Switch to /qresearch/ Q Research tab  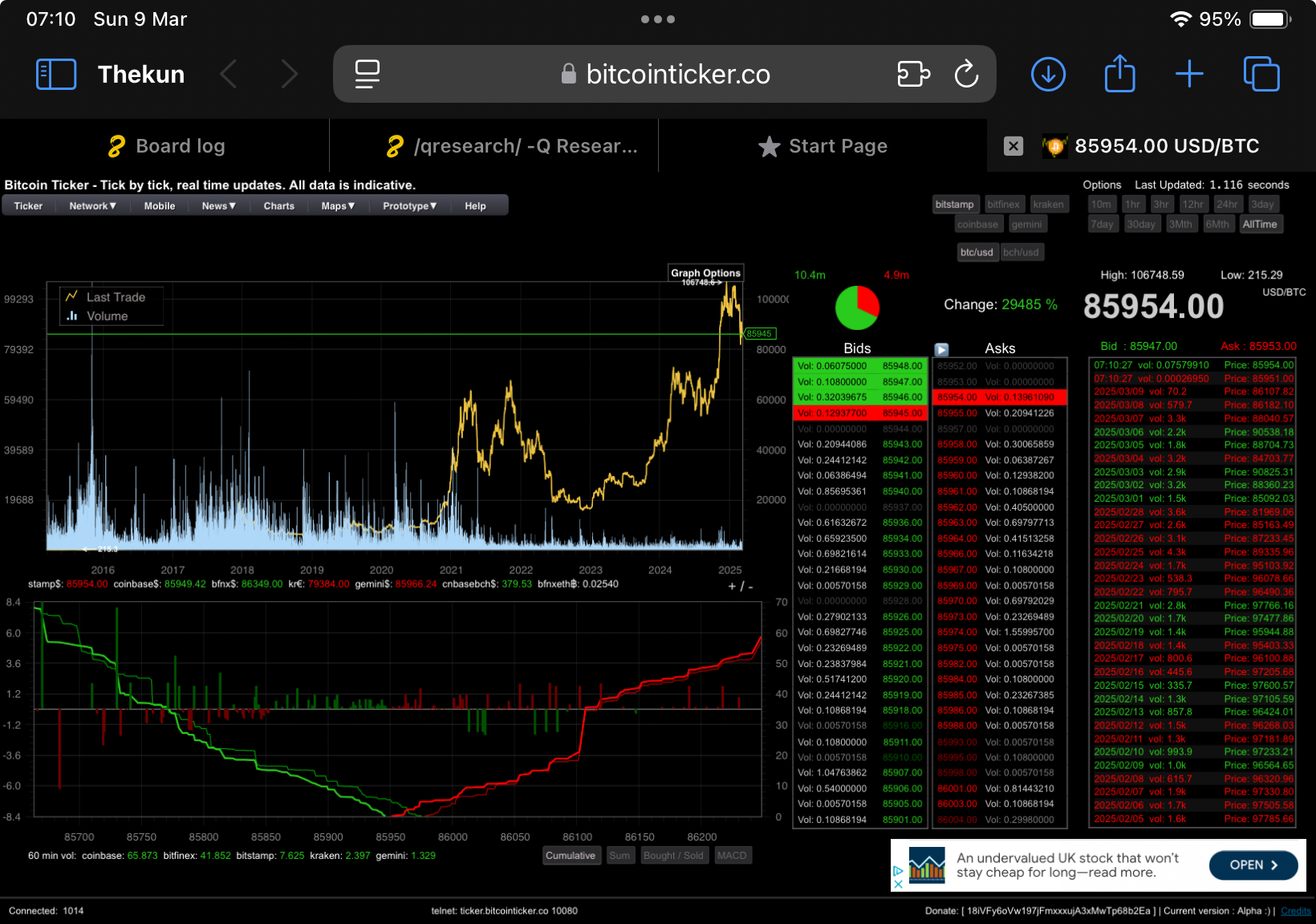pos(510,146)
